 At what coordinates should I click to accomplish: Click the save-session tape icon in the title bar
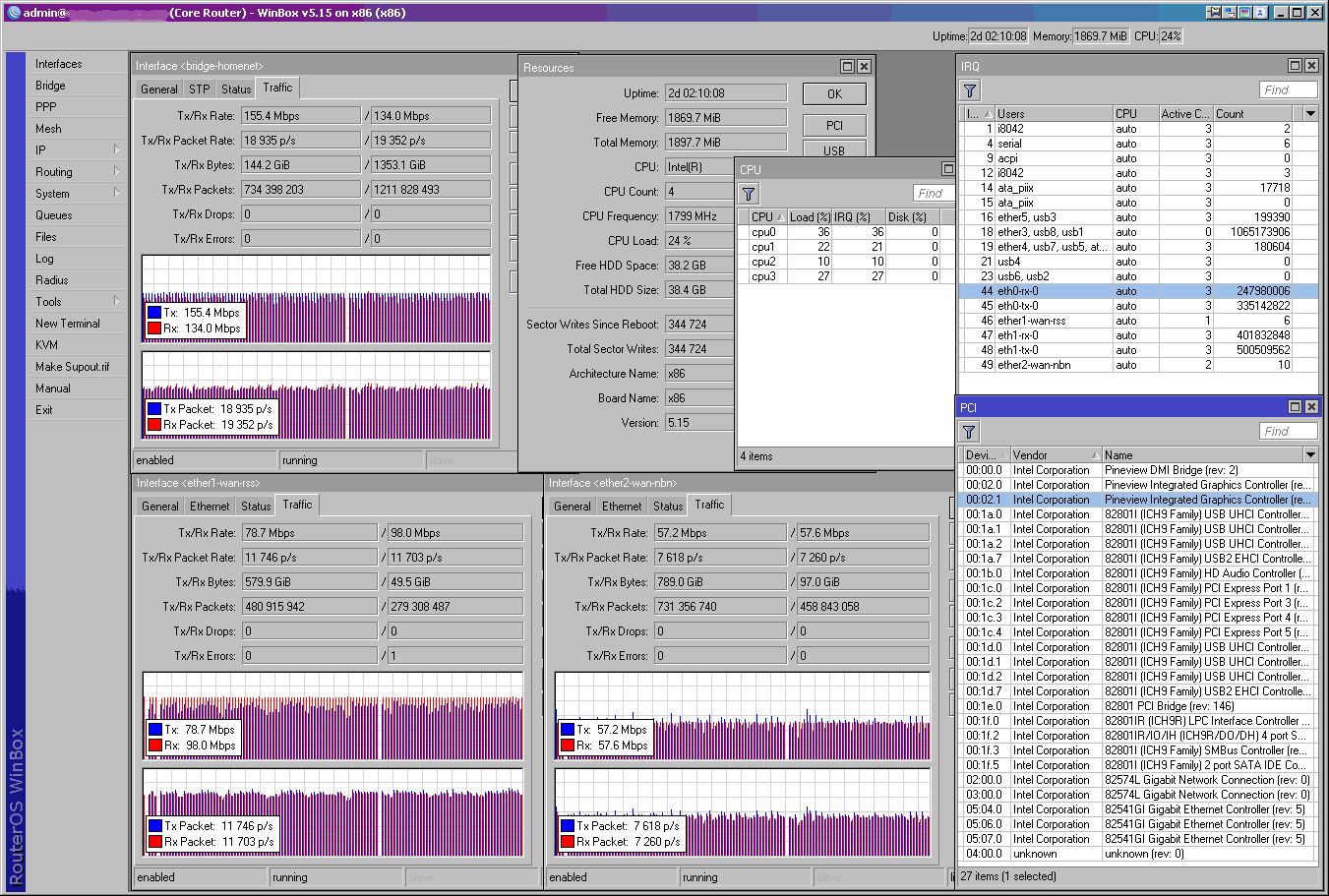click(x=1212, y=11)
